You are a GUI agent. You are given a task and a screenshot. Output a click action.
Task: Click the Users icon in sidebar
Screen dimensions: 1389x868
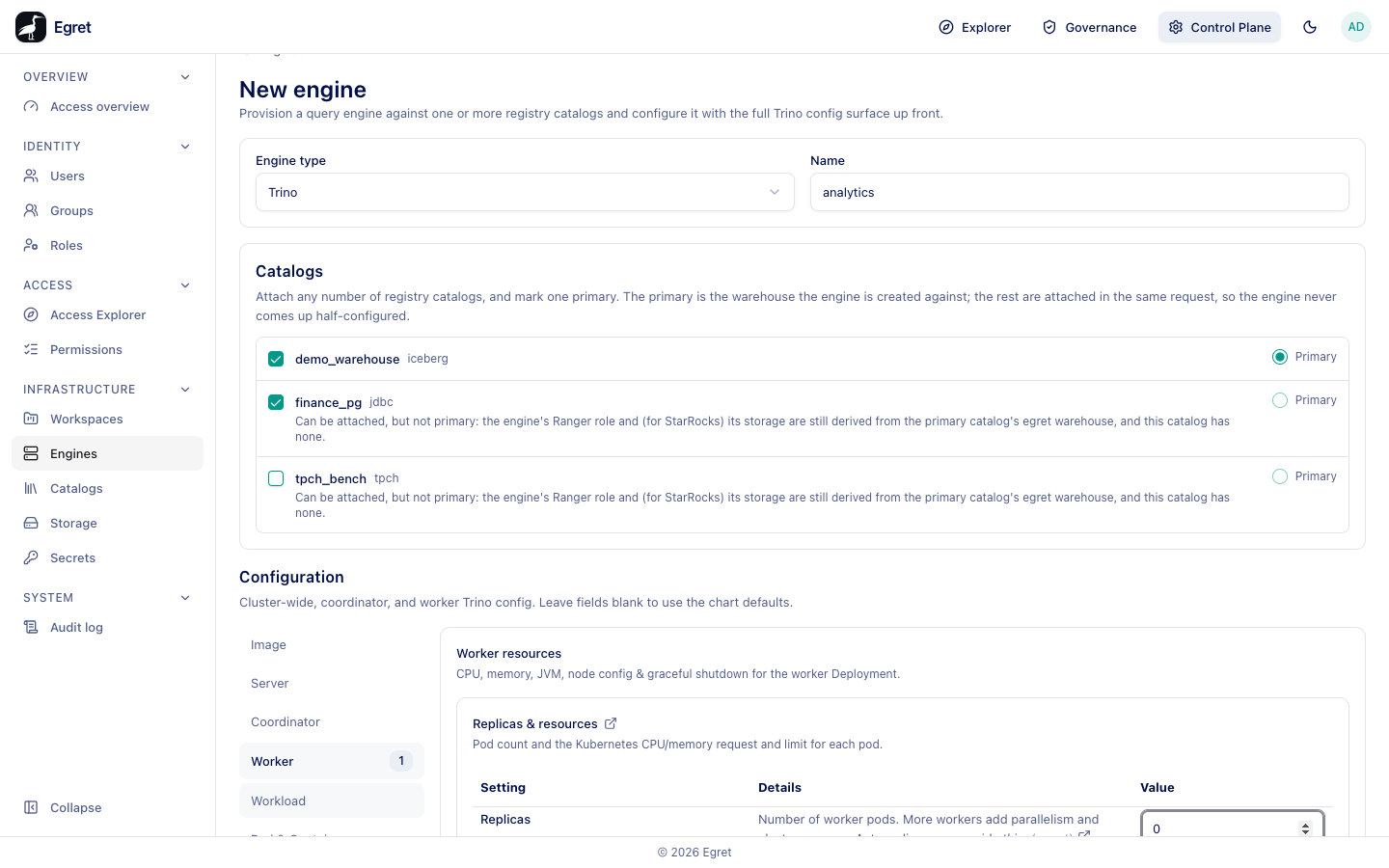point(31,176)
